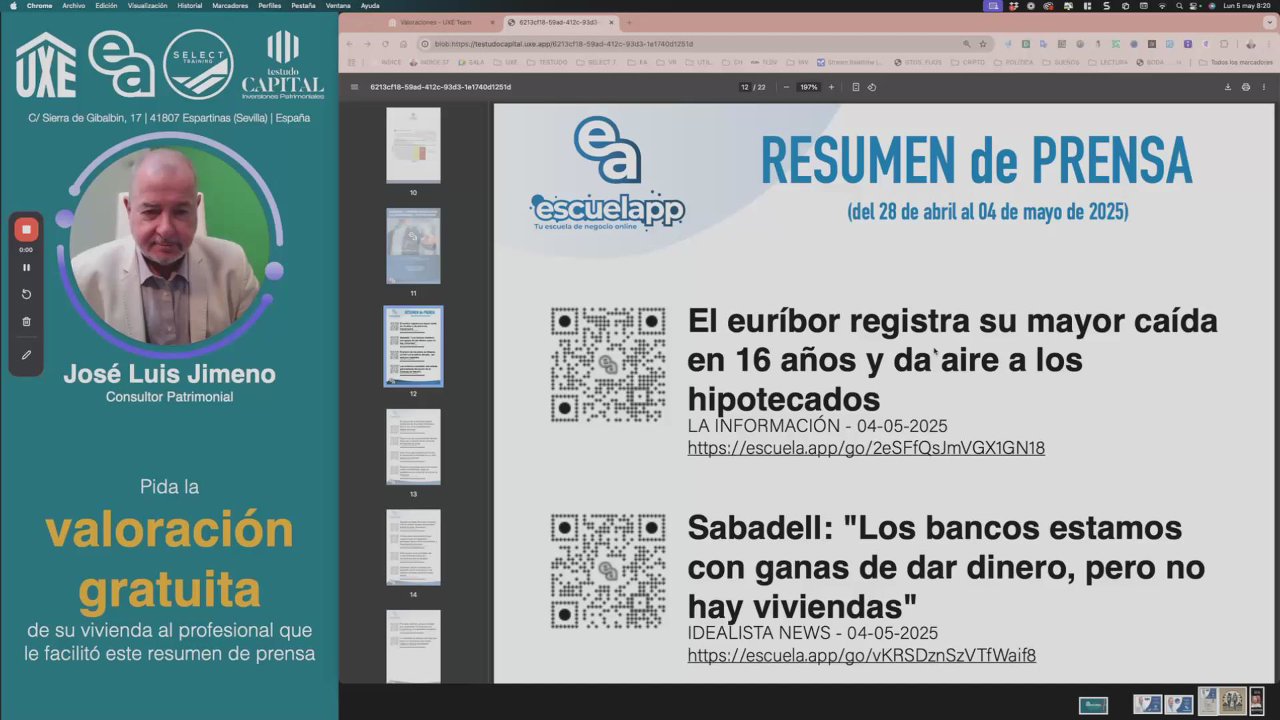Click the Wi-Fi status icon in menu bar
Image resolution: width=1280 pixels, height=720 pixels.
1162,5
